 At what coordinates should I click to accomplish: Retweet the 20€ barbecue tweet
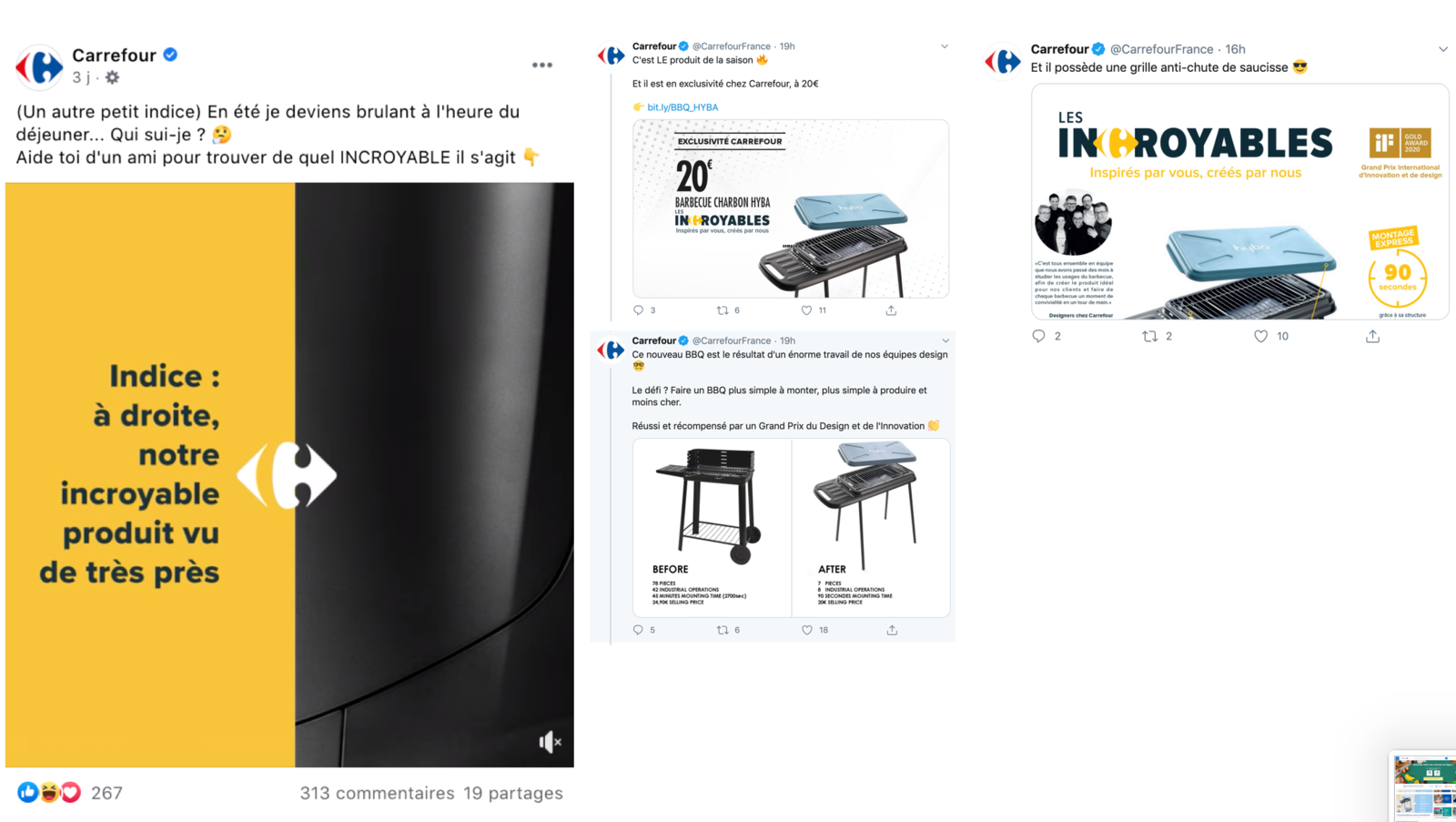723,310
